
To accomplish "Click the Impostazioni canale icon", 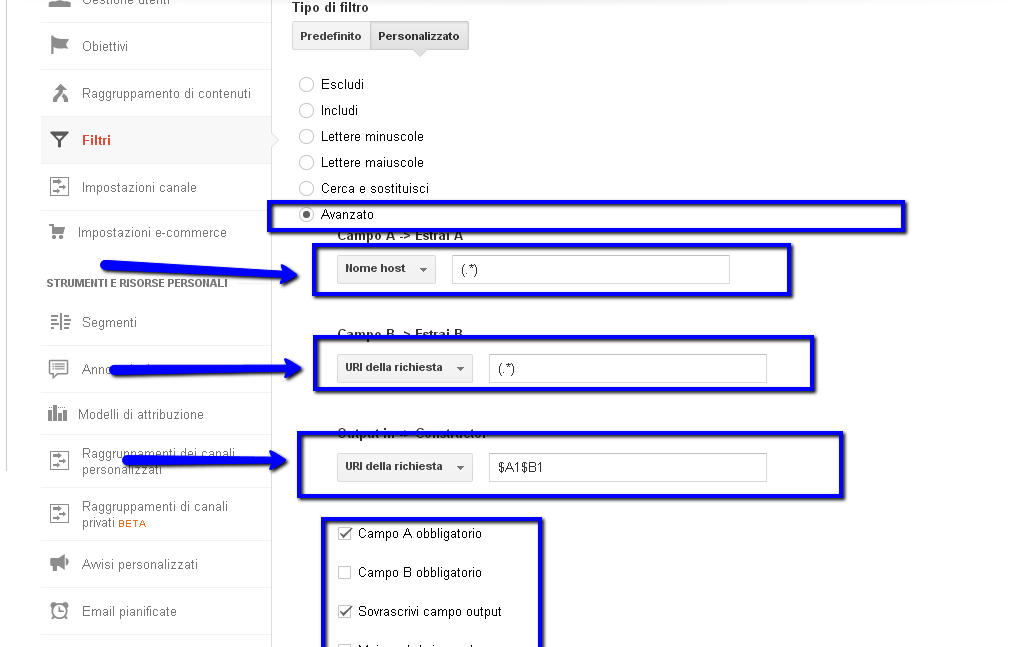I will 60,187.
